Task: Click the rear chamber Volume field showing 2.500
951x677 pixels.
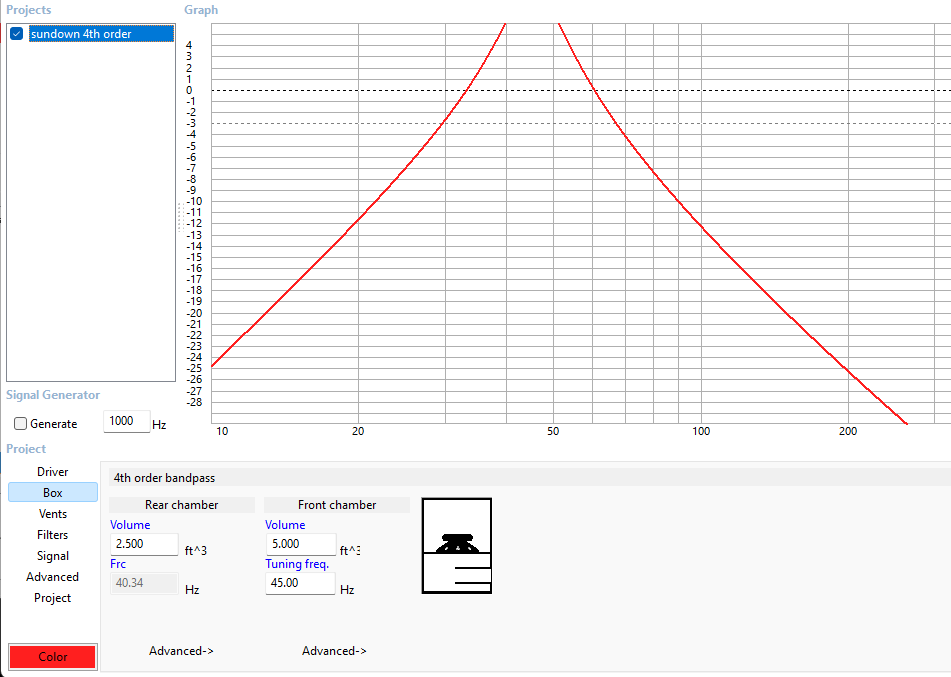Action: [144, 544]
